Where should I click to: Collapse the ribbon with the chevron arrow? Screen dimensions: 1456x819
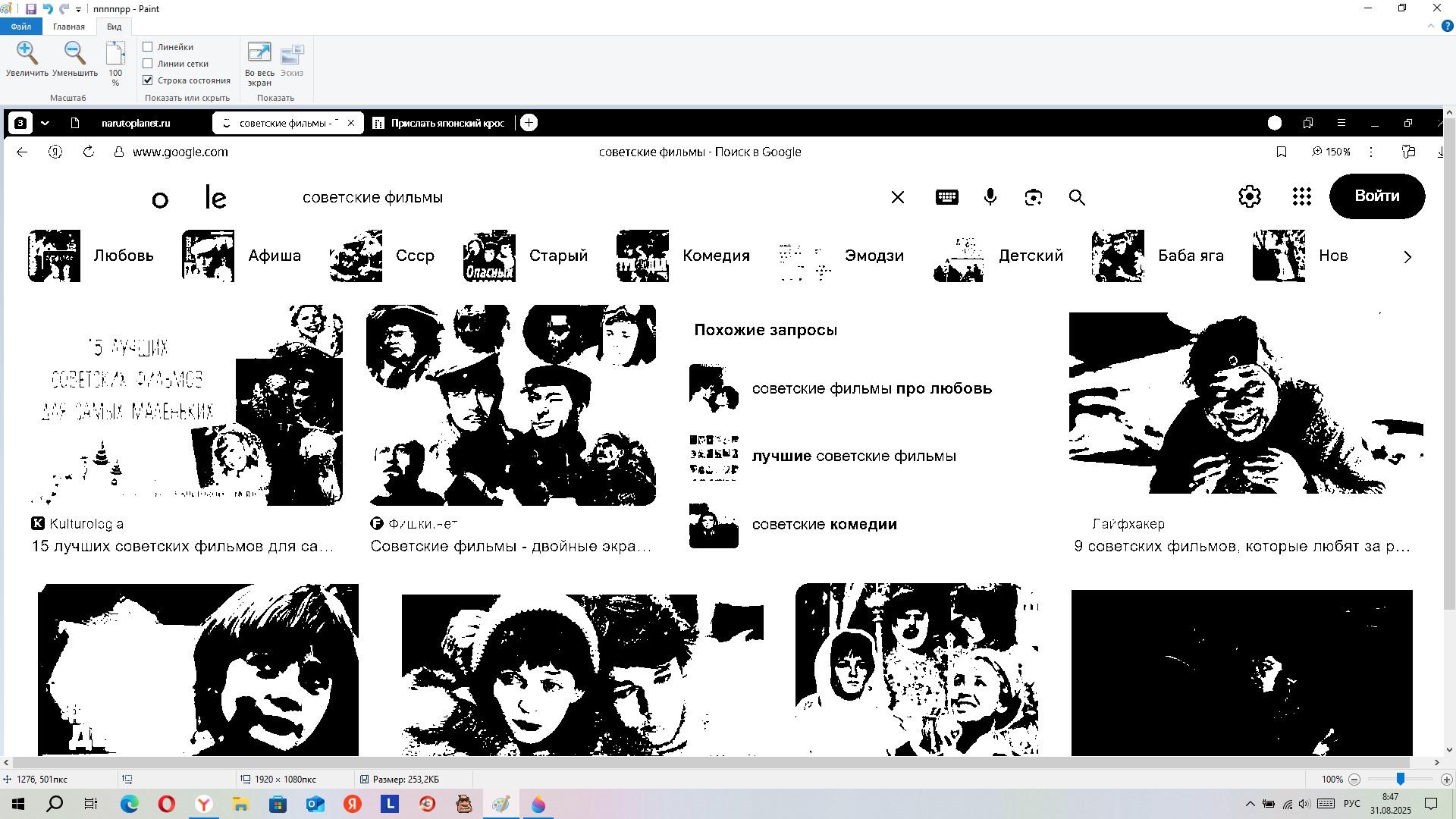pyautogui.click(x=1431, y=26)
